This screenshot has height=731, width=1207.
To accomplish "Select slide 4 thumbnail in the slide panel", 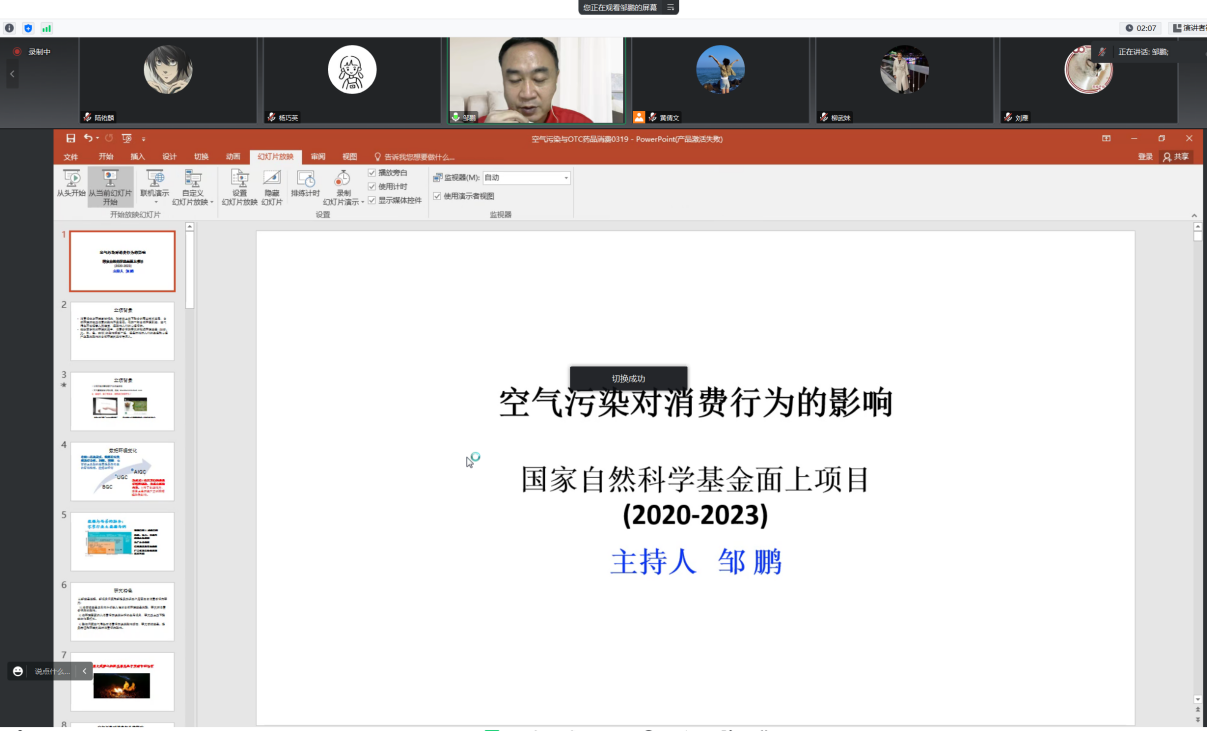I will pyautogui.click(x=122, y=471).
